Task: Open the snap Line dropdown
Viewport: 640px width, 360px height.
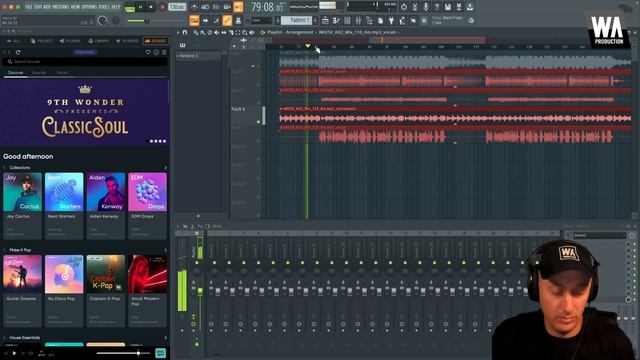Action: 261,20
